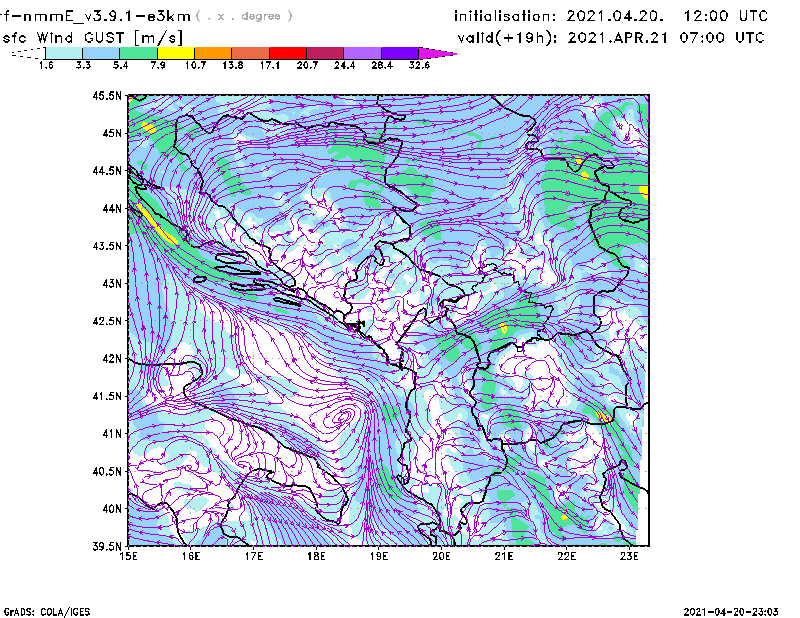Click the 7.9 colorbar value
Screen dimensions: 800x618
(x=158, y=65)
